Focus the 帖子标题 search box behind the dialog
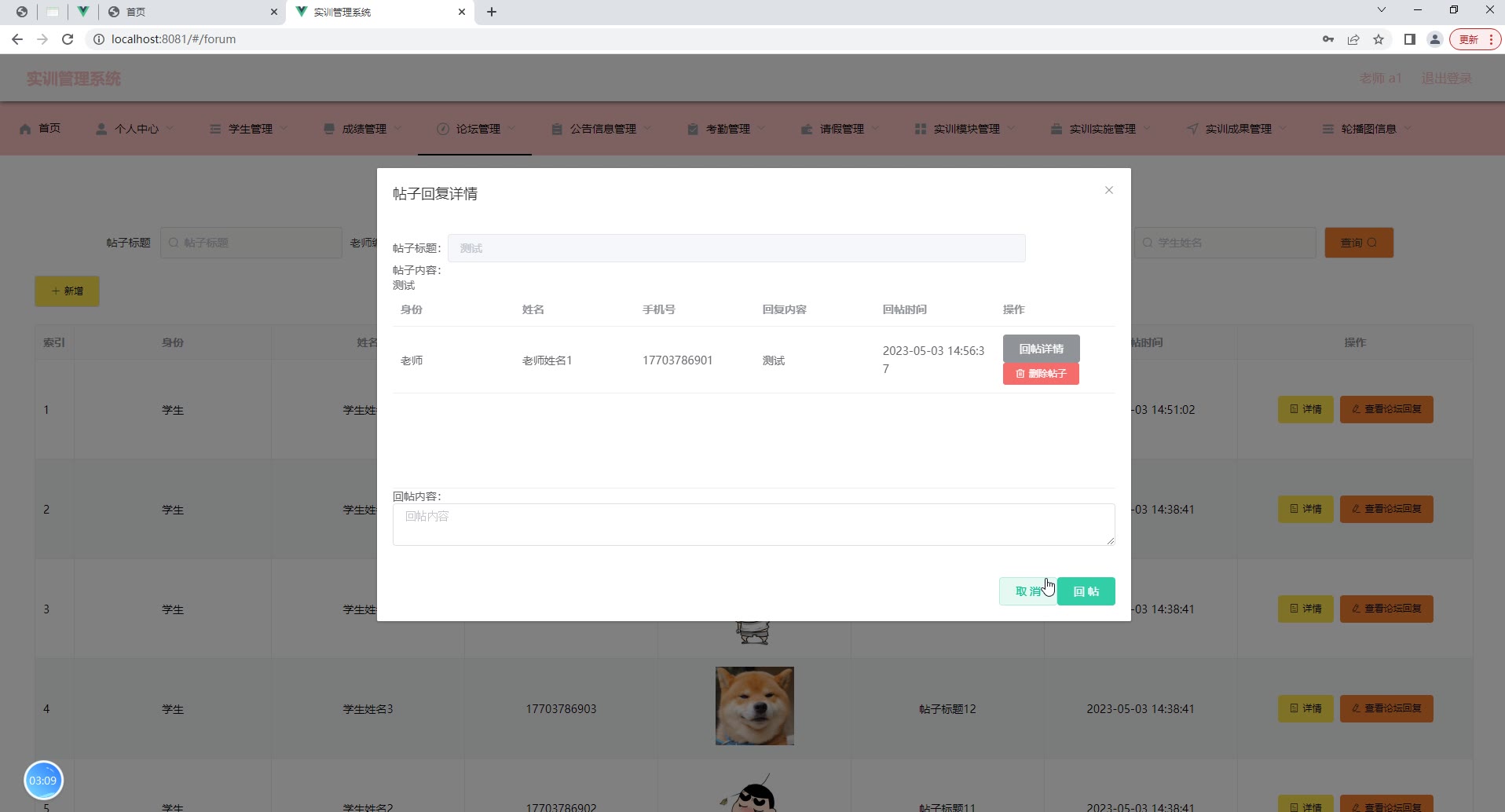This screenshot has height=812, width=1505. tap(251, 243)
